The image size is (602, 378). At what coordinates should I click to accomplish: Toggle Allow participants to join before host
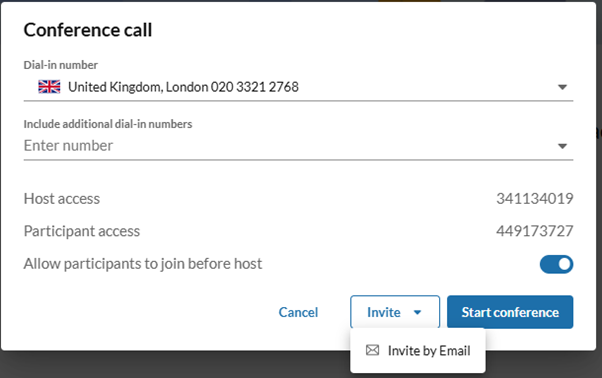[556, 264]
